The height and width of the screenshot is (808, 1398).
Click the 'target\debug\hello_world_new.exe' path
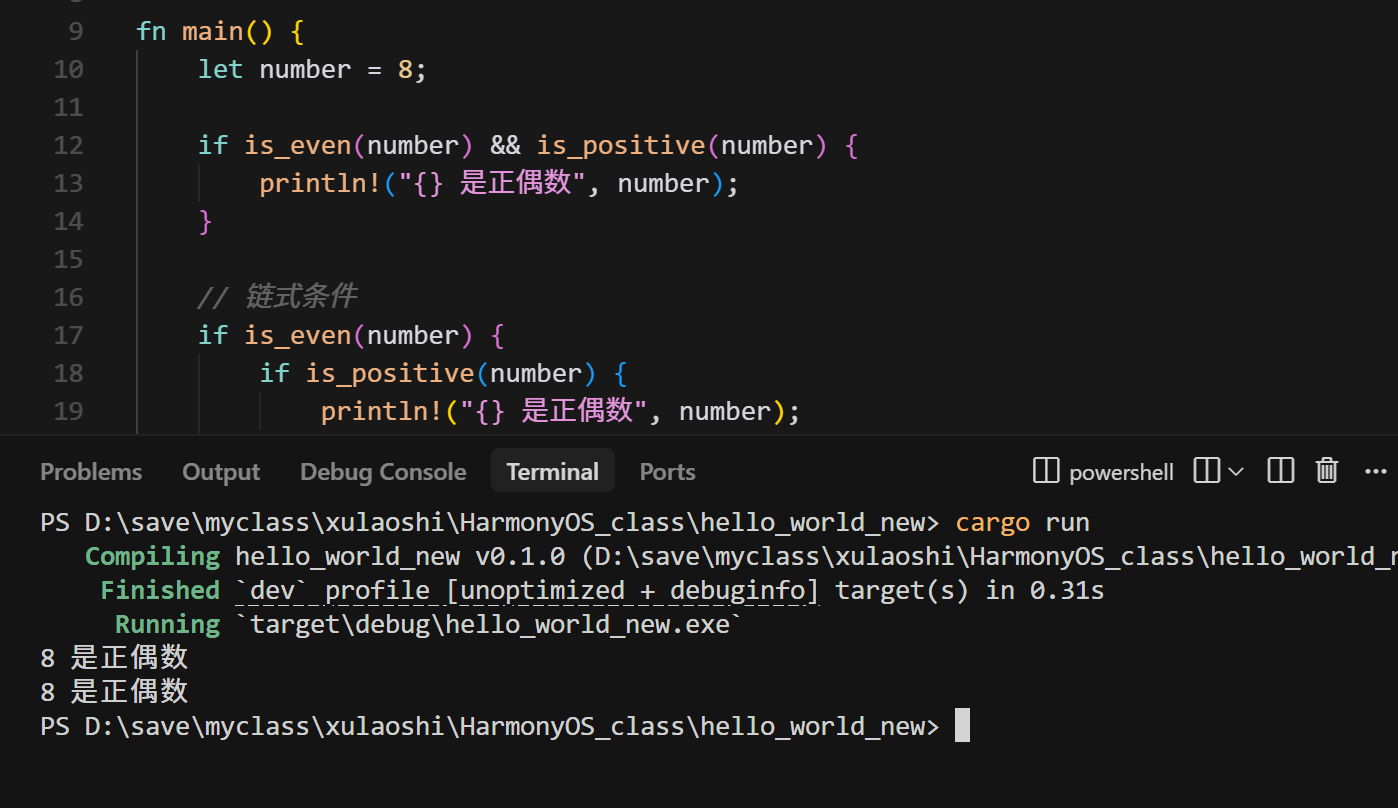pos(489,624)
